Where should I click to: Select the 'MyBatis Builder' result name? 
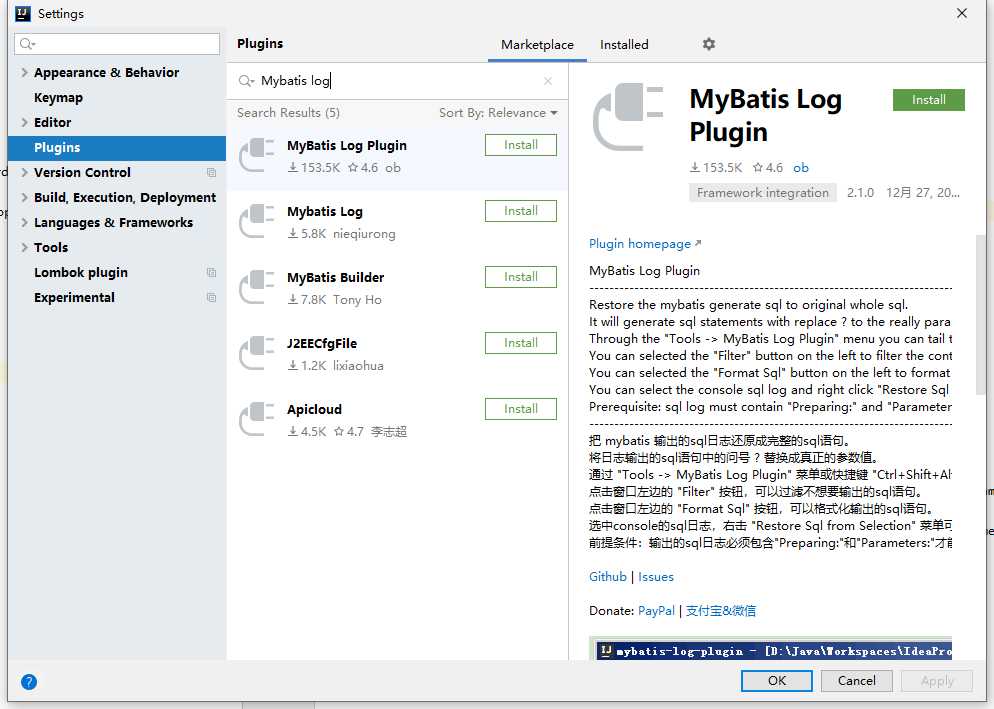point(335,278)
